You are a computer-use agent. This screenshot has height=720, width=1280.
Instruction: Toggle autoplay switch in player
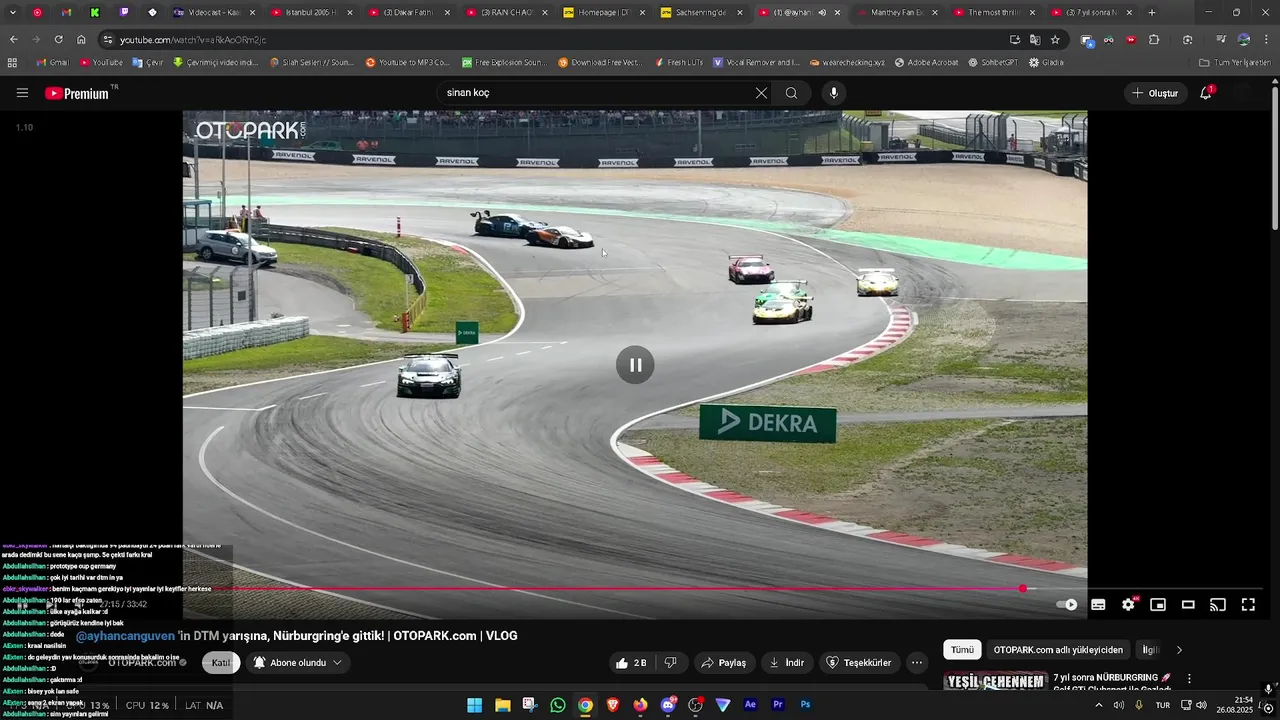1067,604
